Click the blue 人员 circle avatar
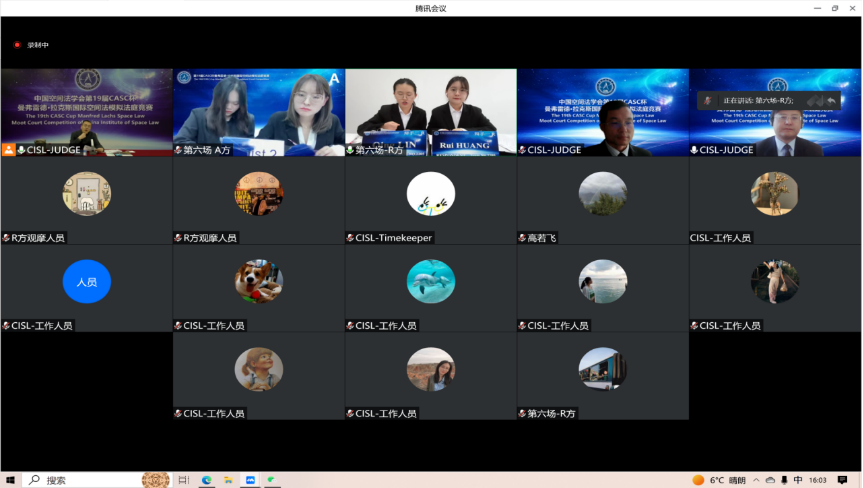Image resolution: width=863 pixels, height=488 pixels. (86, 282)
